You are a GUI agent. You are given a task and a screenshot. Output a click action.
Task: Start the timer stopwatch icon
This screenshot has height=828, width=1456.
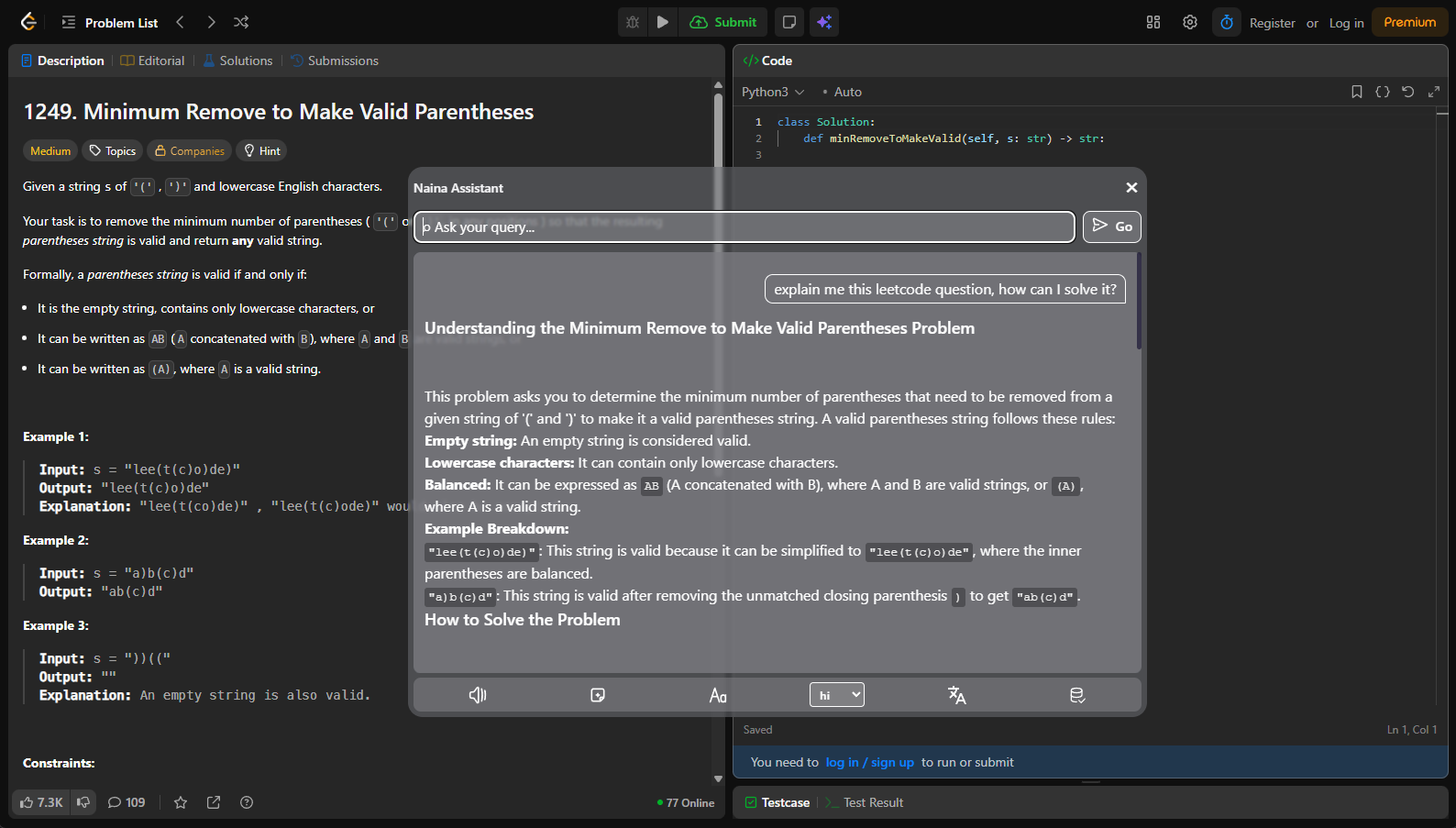(1227, 22)
